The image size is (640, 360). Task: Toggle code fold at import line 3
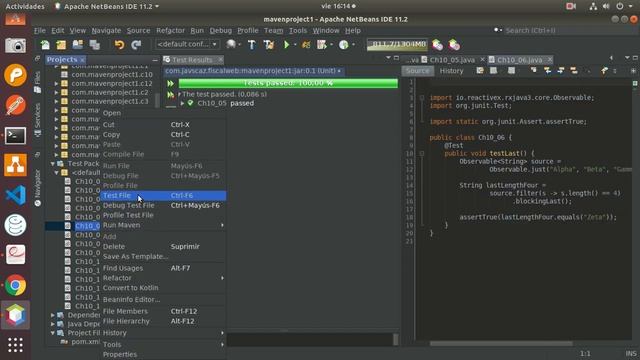(422, 98)
